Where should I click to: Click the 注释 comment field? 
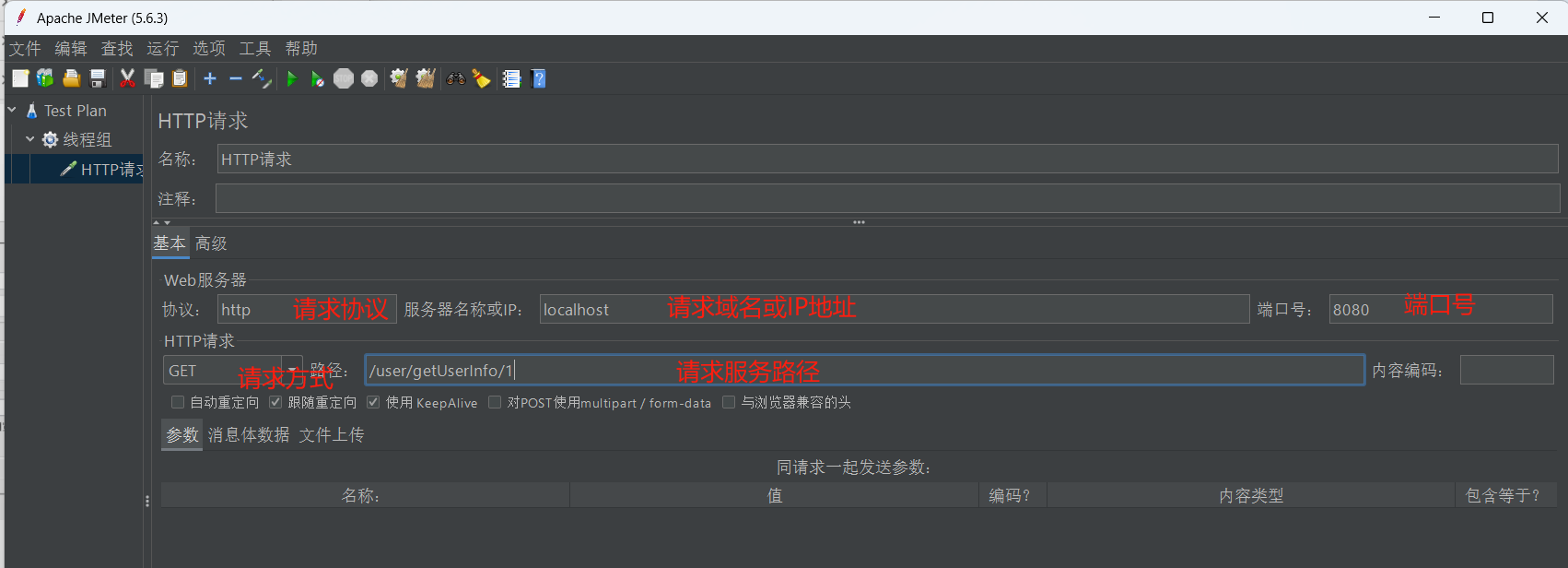click(x=887, y=198)
